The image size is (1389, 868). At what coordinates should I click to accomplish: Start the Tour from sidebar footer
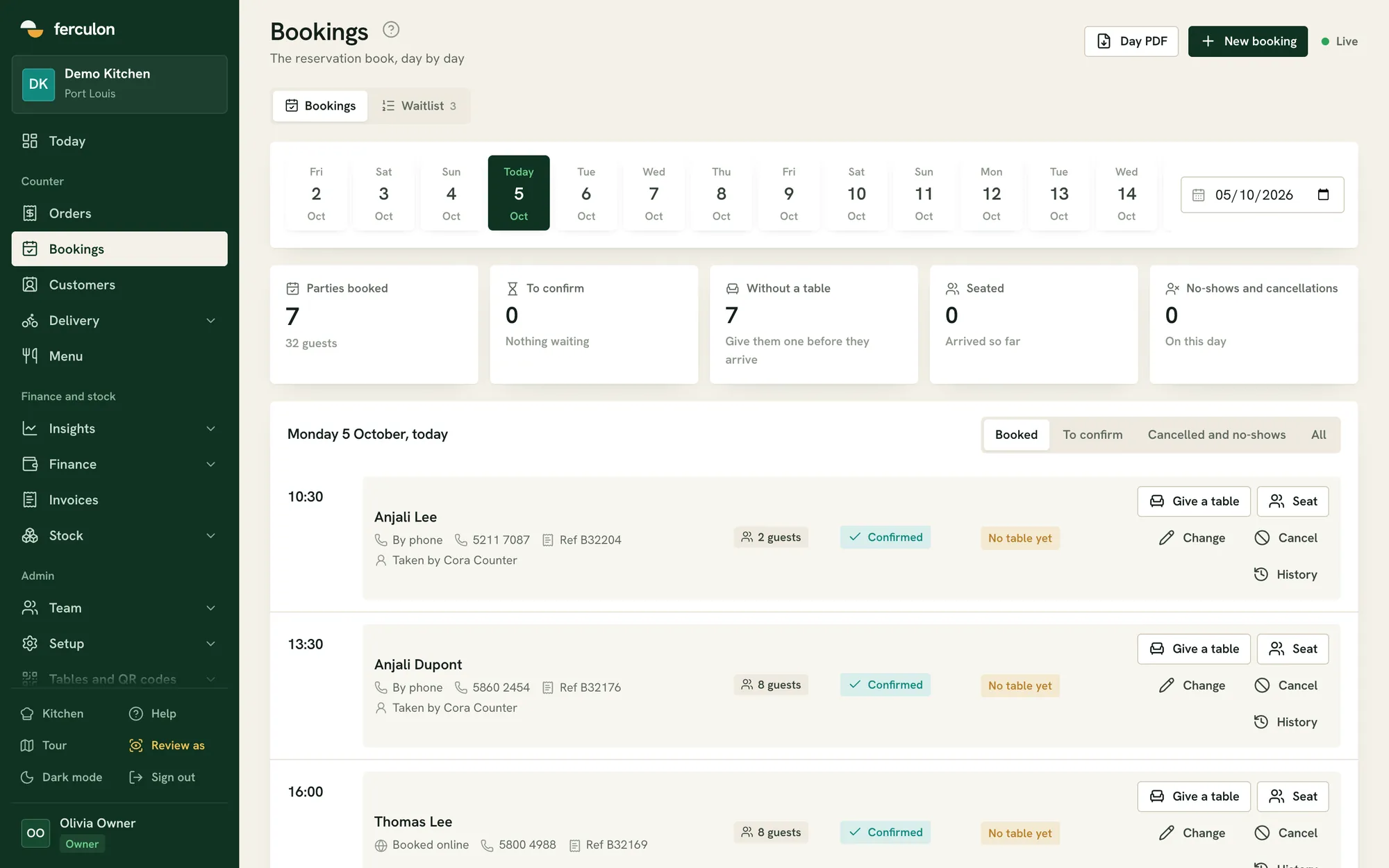click(44, 745)
